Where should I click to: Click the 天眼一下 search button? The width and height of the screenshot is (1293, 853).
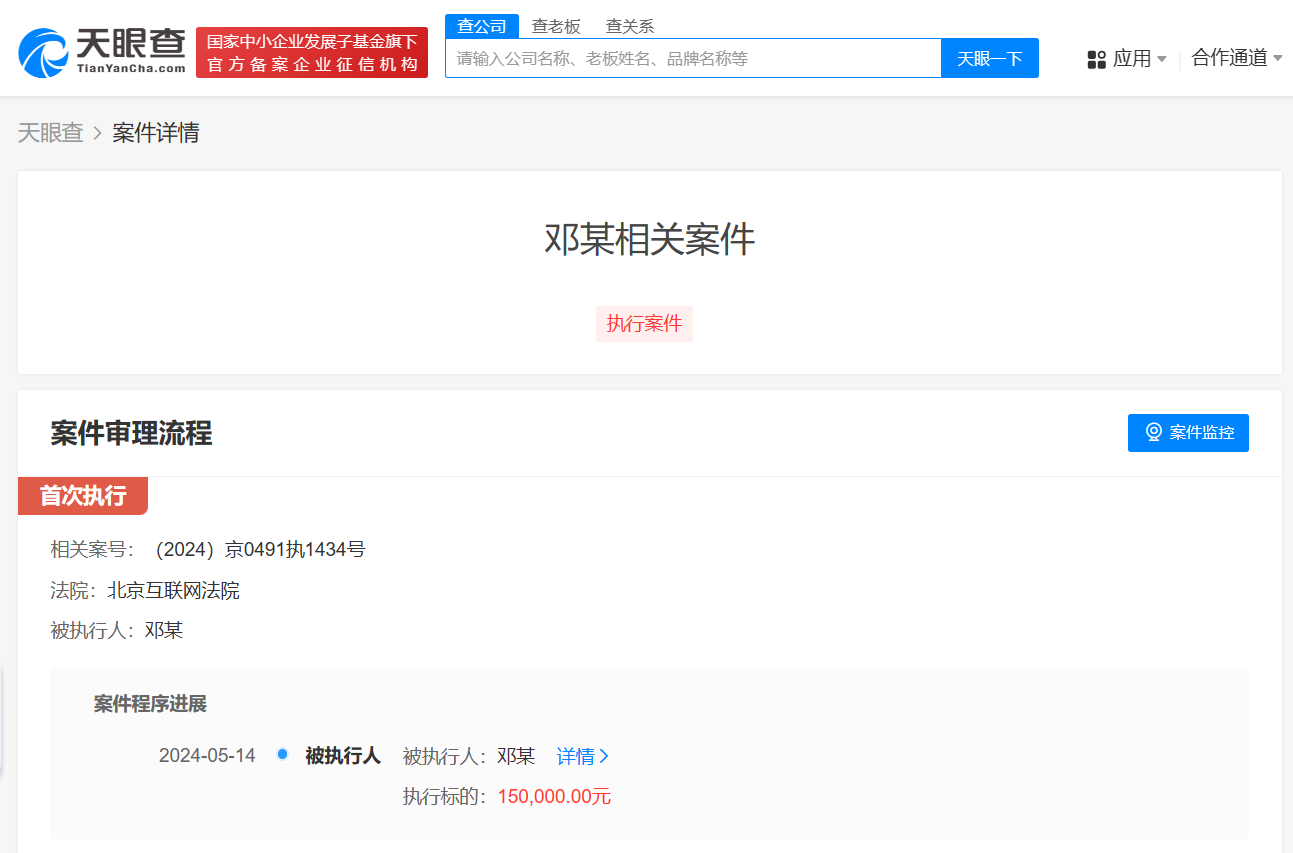coord(989,58)
